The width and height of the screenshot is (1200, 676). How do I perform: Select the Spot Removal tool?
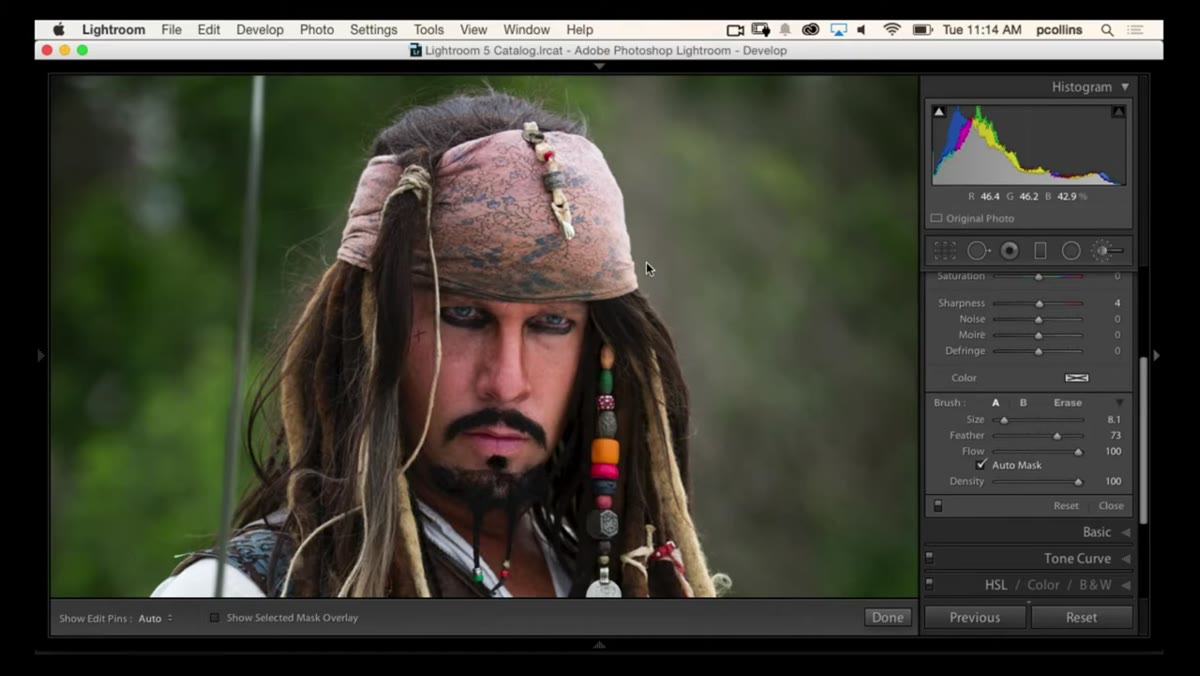(978, 251)
